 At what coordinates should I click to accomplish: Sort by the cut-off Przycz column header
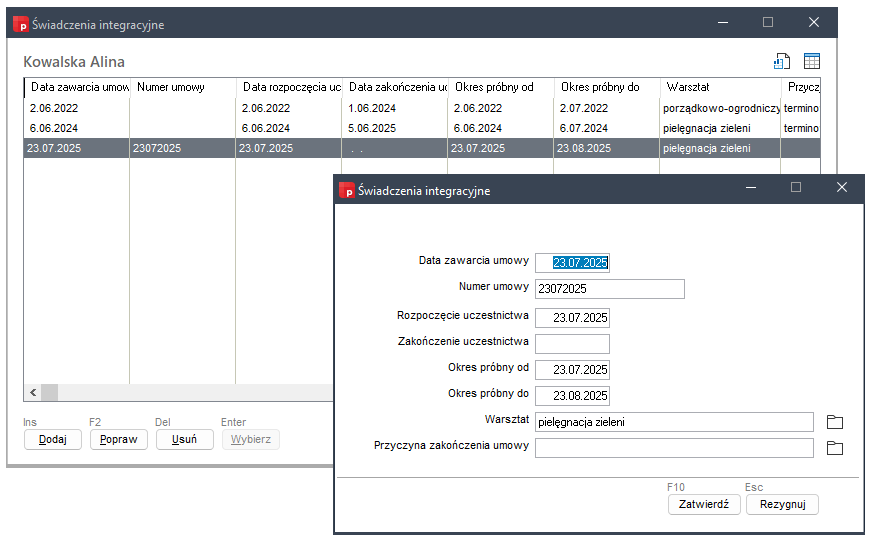[x=801, y=87]
